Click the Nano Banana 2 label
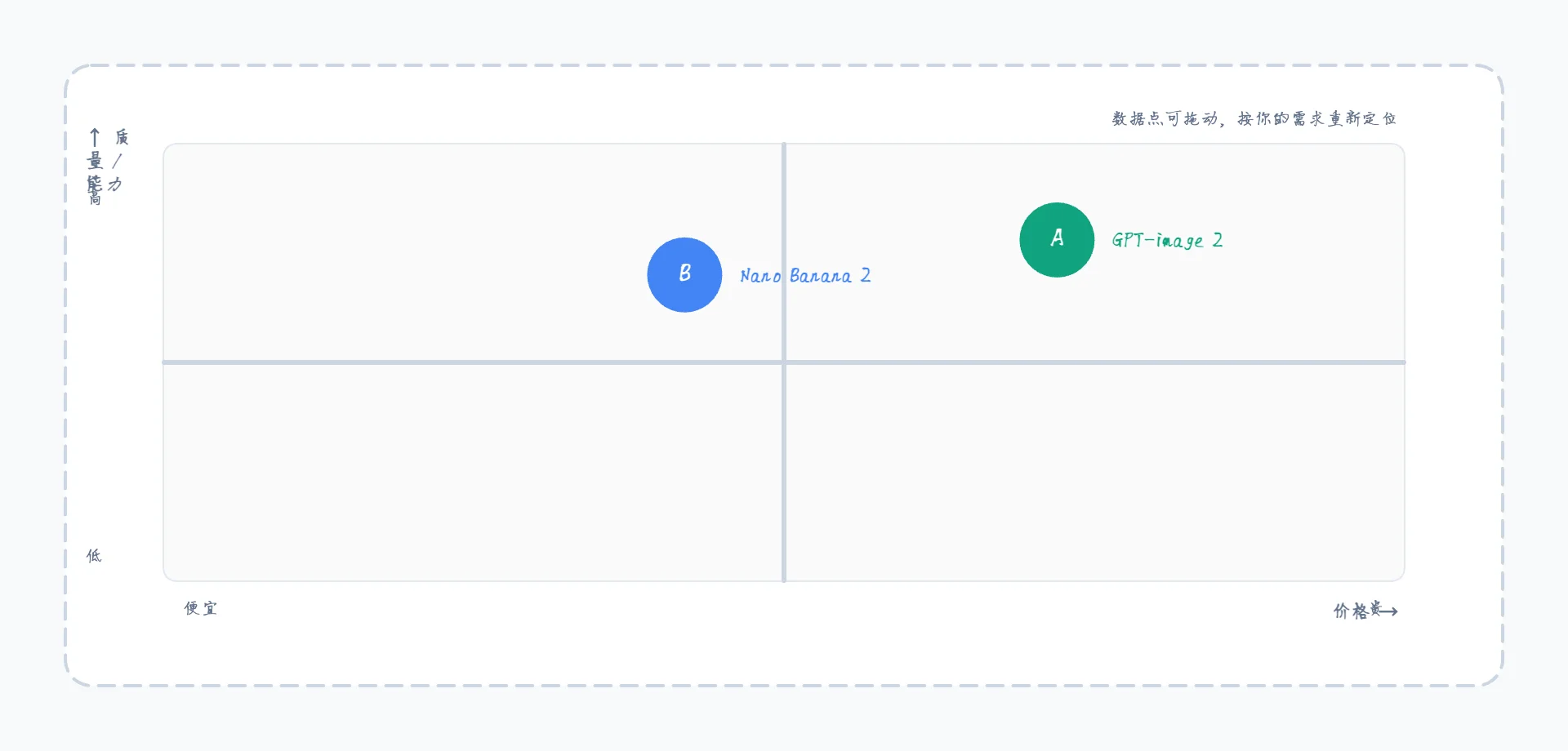1568x751 pixels. point(805,276)
